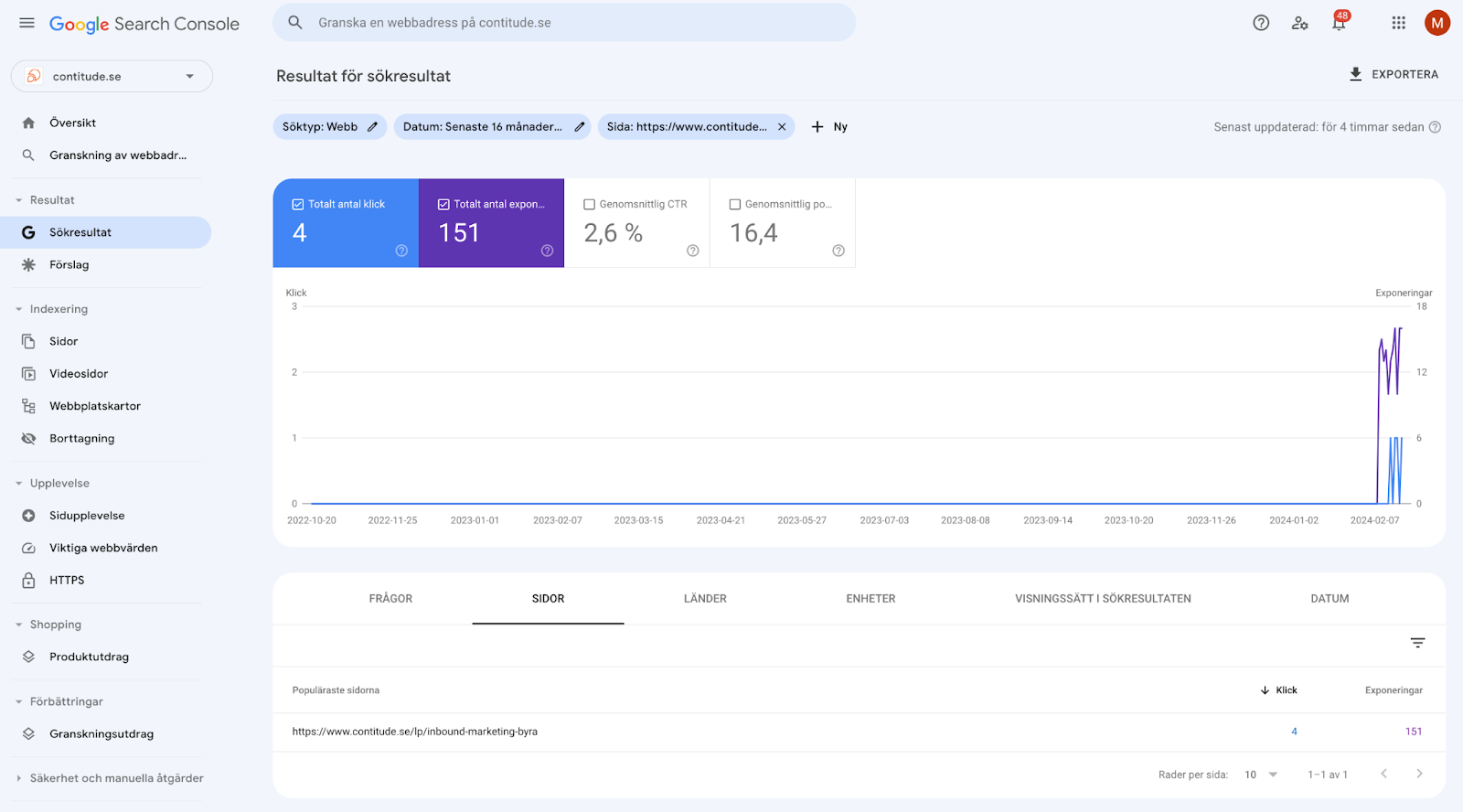Enable the Genomsnittlig position checkbox
The width and height of the screenshot is (1463, 812).
click(x=735, y=205)
